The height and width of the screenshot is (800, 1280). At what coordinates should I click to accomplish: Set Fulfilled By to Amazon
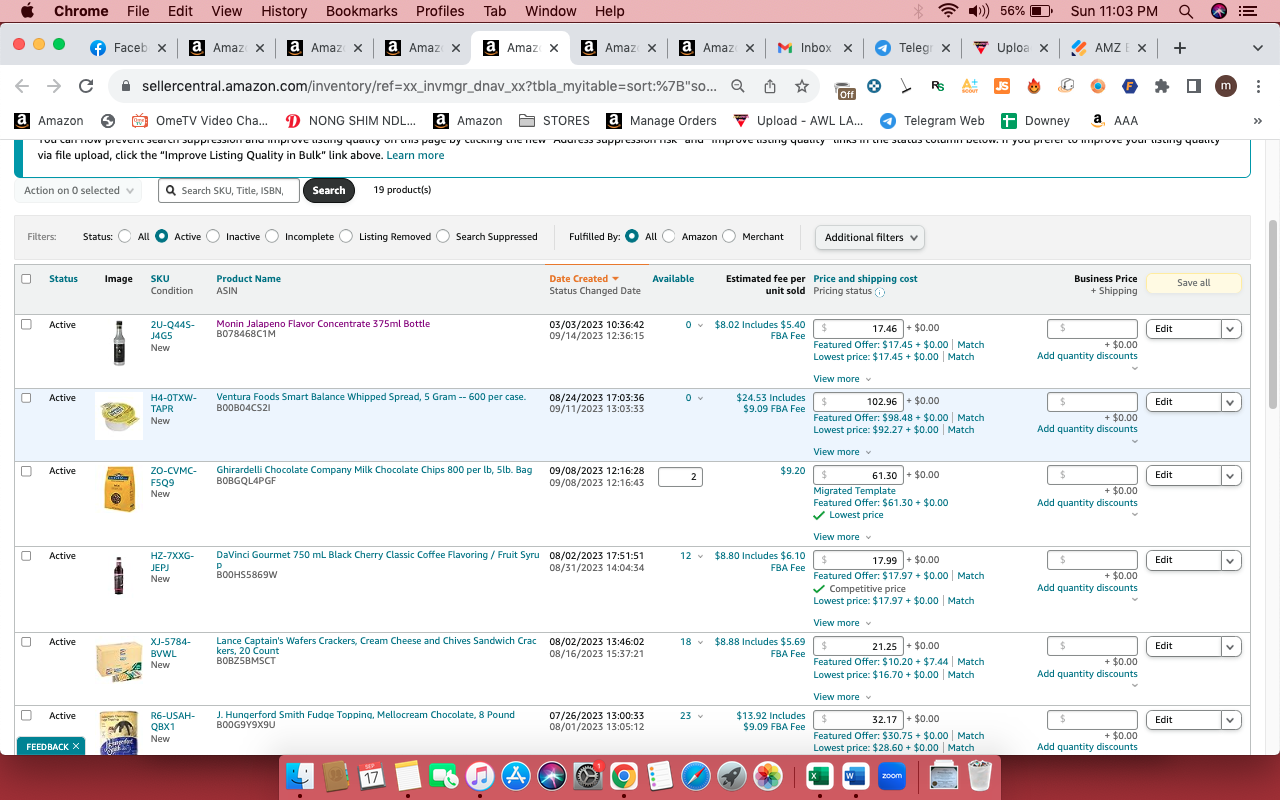tap(669, 237)
